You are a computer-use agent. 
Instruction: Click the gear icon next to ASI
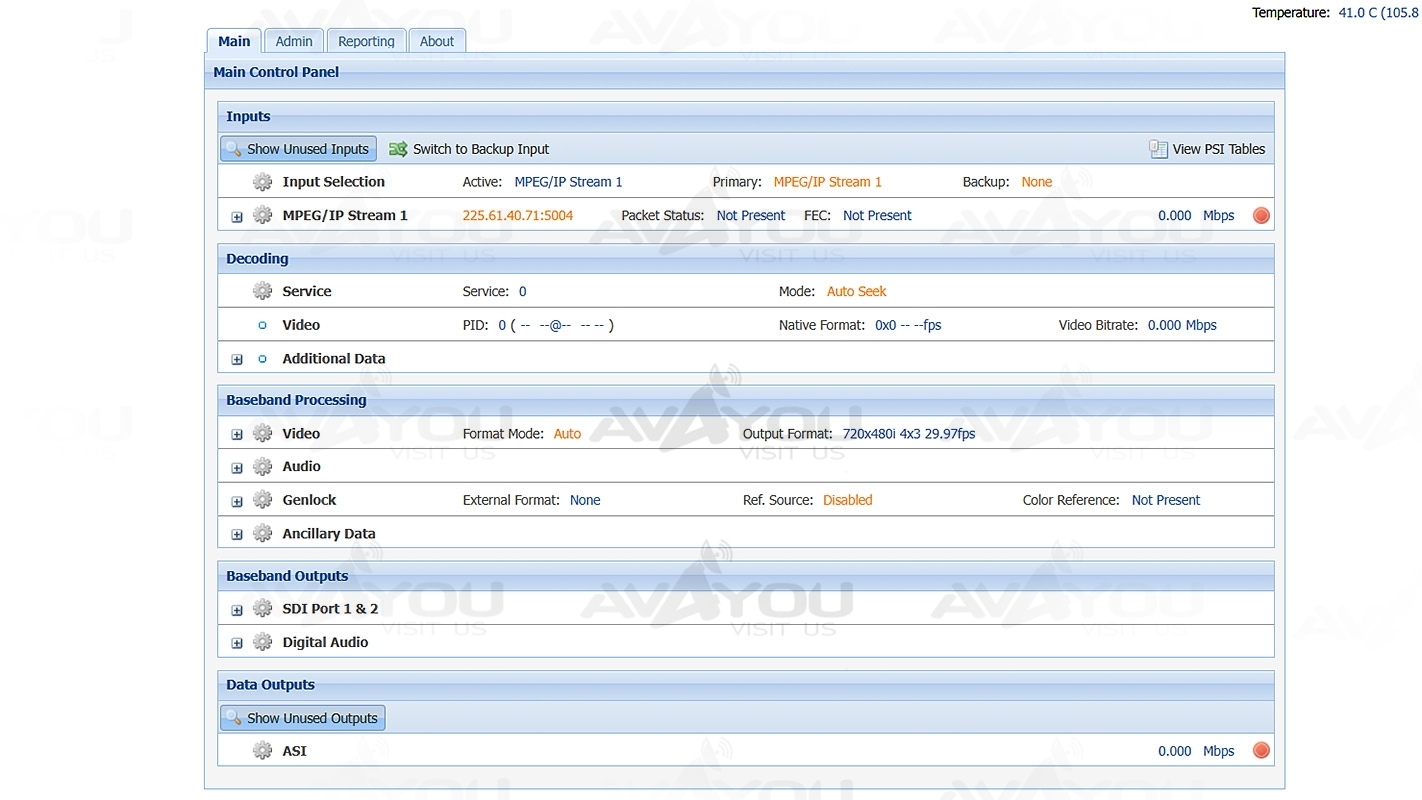(x=262, y=751)
